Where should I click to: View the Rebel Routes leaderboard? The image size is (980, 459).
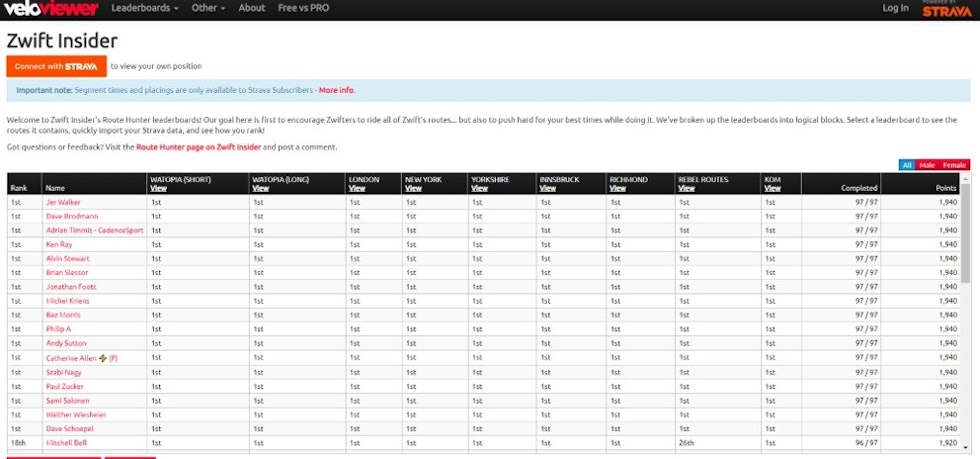click(x=686, y=188)
